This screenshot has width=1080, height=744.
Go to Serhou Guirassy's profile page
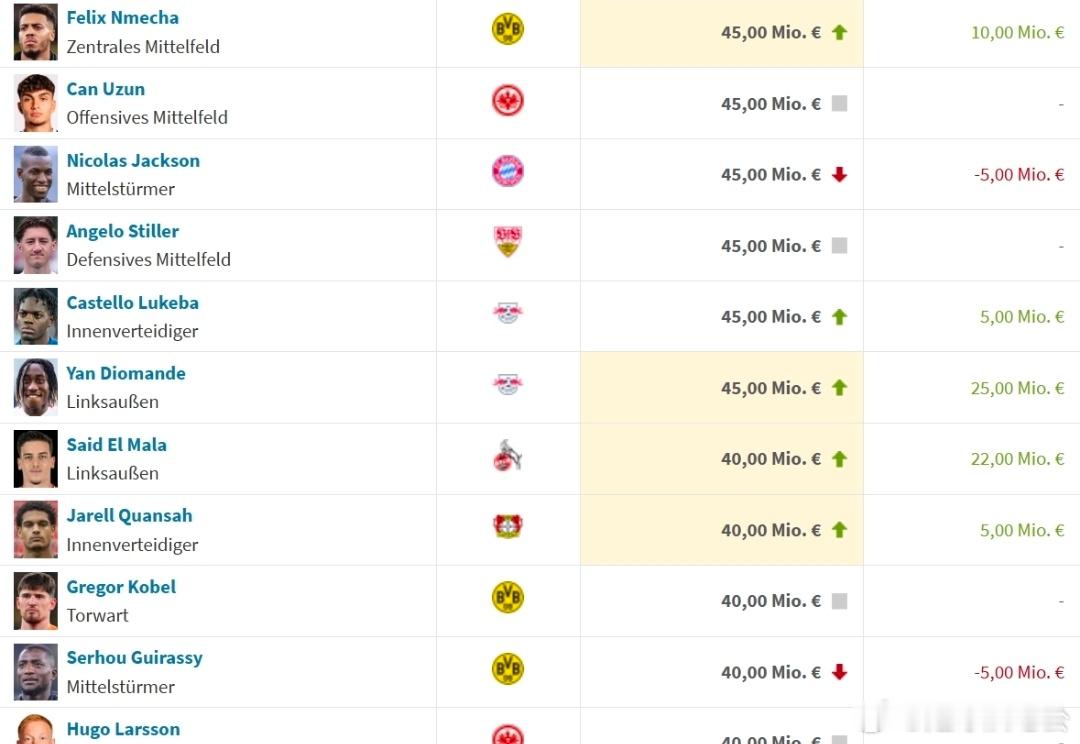[134, 658]
